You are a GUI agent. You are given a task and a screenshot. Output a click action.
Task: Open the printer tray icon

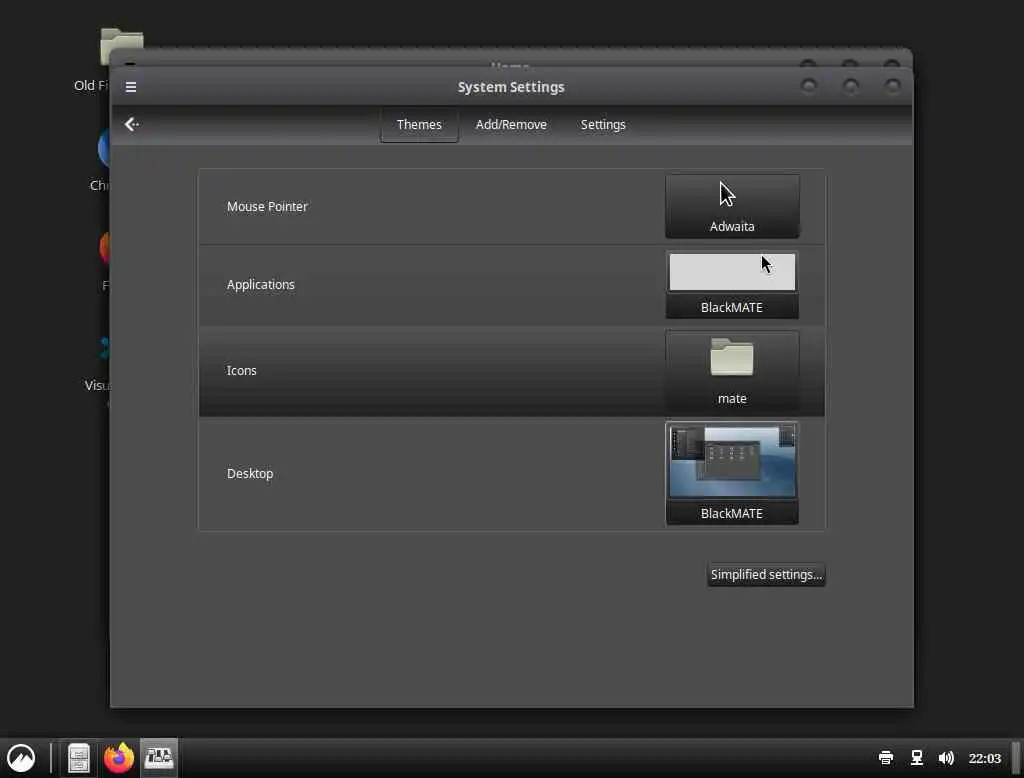pyautogui.click(x=886, y=758)
